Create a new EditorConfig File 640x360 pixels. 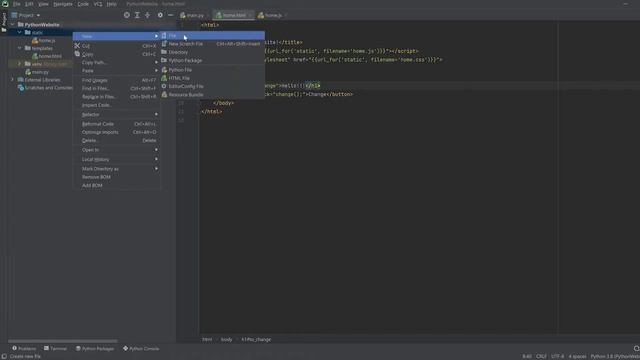212,86
